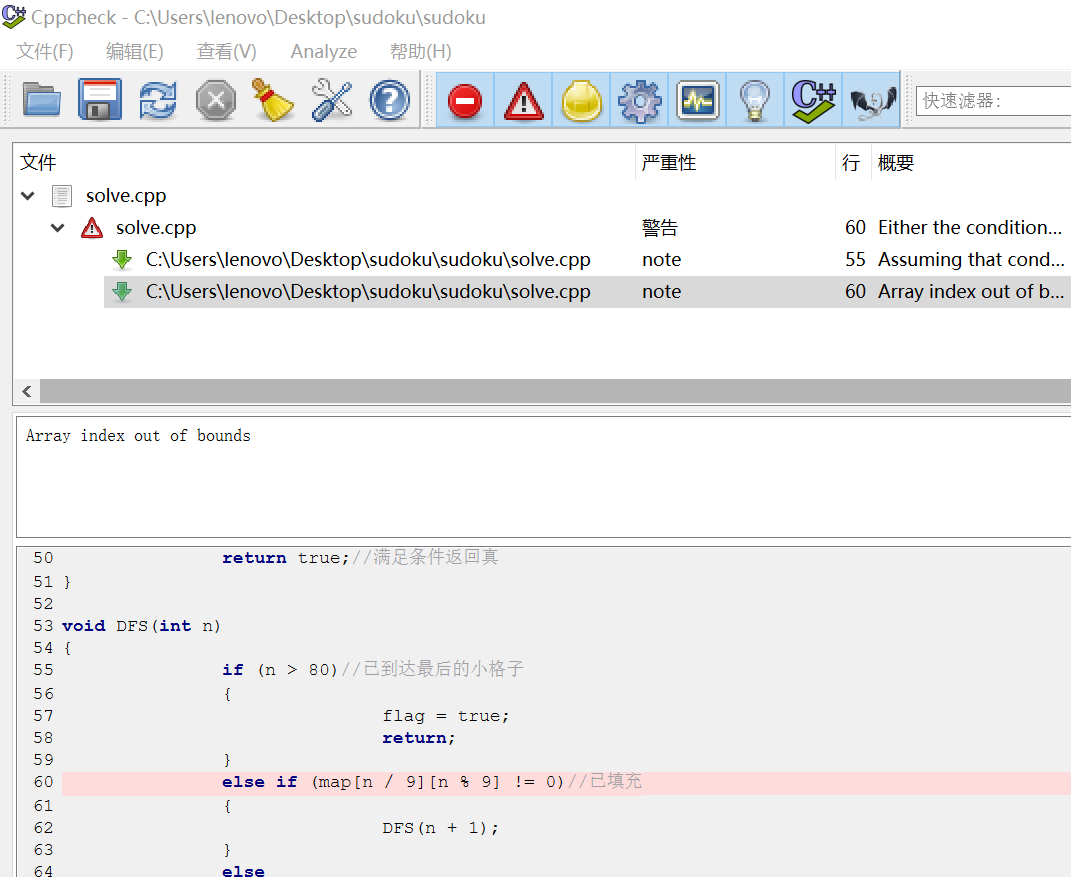Click the 警告 severity cell
This screenshot has height=877, width=1071.
(x=660, y=227)
